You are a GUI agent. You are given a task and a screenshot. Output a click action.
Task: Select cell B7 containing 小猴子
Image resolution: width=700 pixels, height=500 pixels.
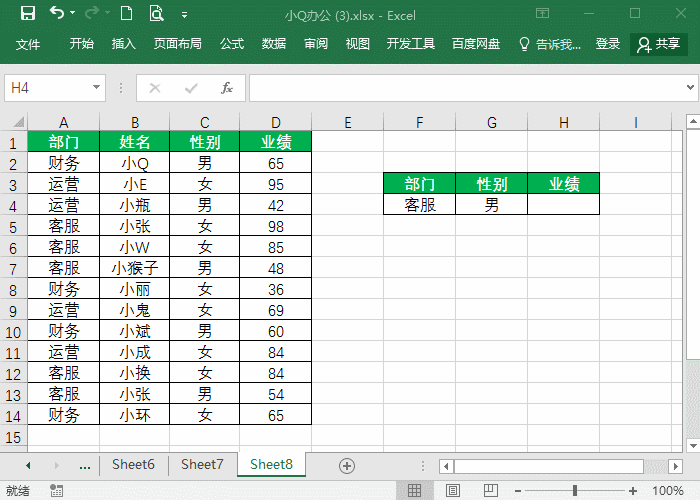134,268
